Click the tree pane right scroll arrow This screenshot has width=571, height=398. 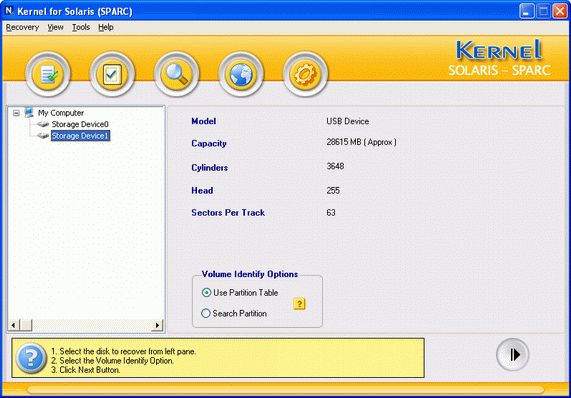[157, 325]
